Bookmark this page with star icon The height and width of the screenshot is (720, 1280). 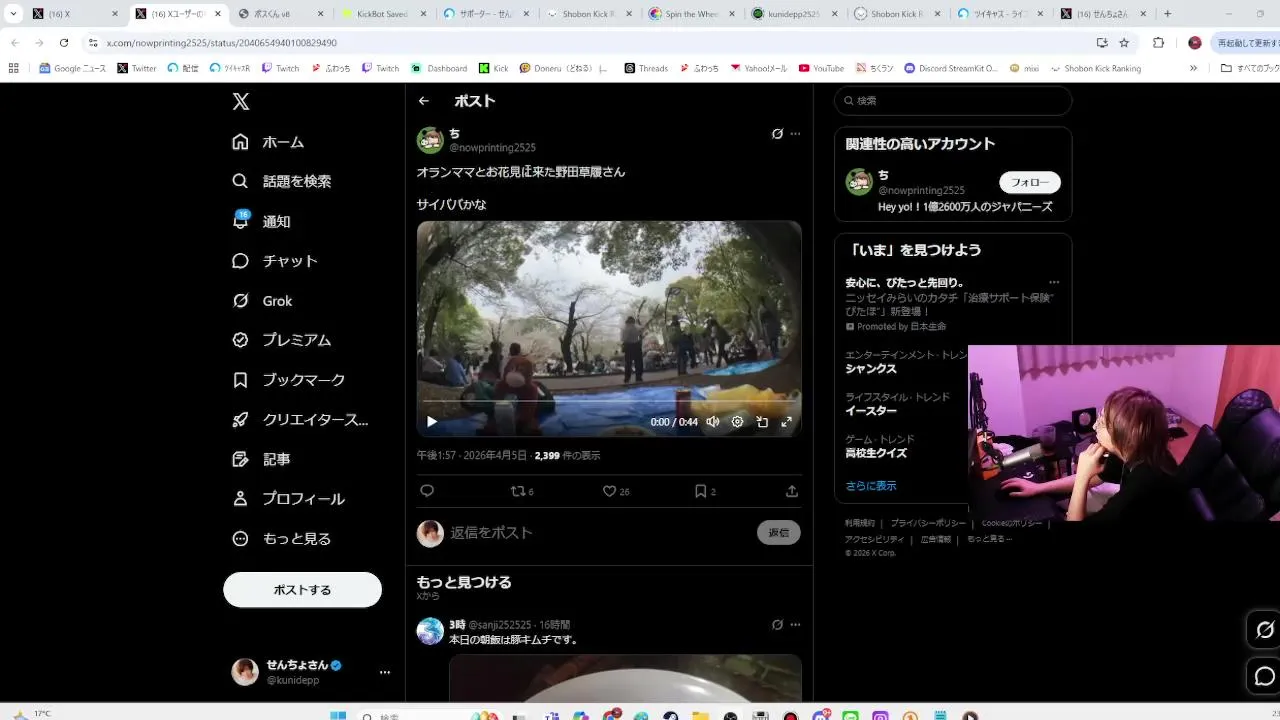click(1124, 43)
